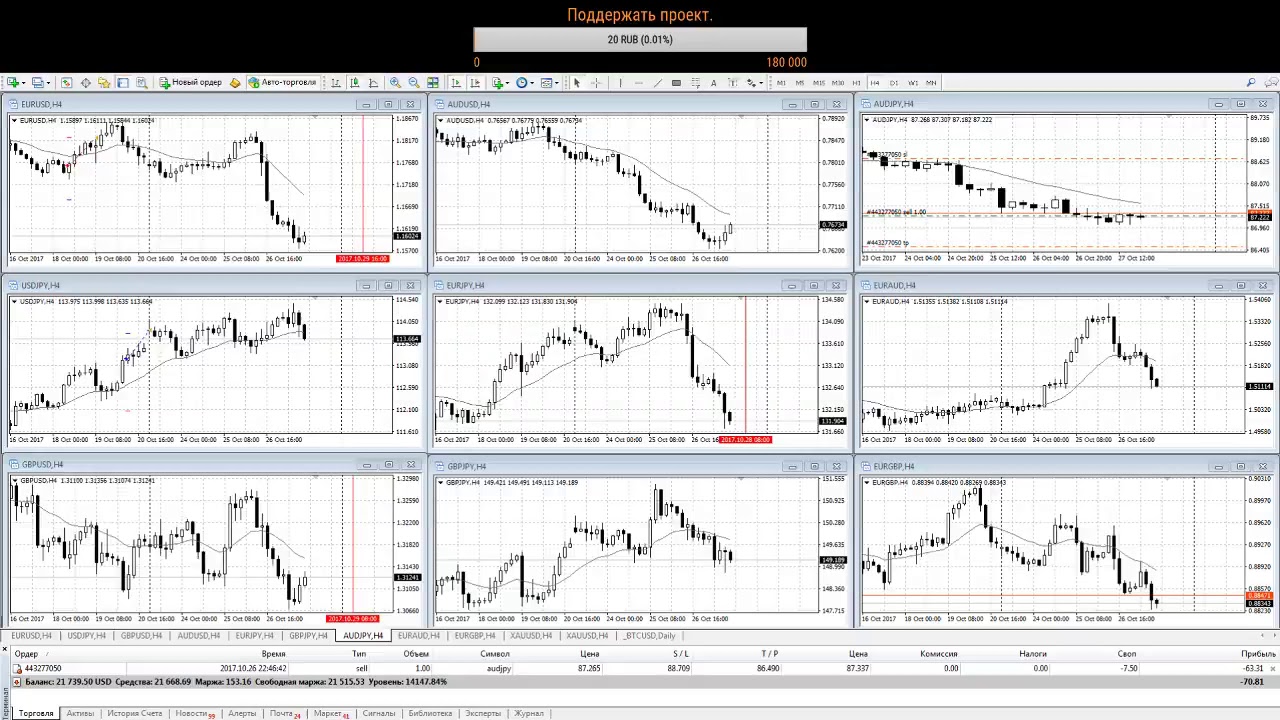Open the Profiles icon in toolbar

(x=37, y=82)
